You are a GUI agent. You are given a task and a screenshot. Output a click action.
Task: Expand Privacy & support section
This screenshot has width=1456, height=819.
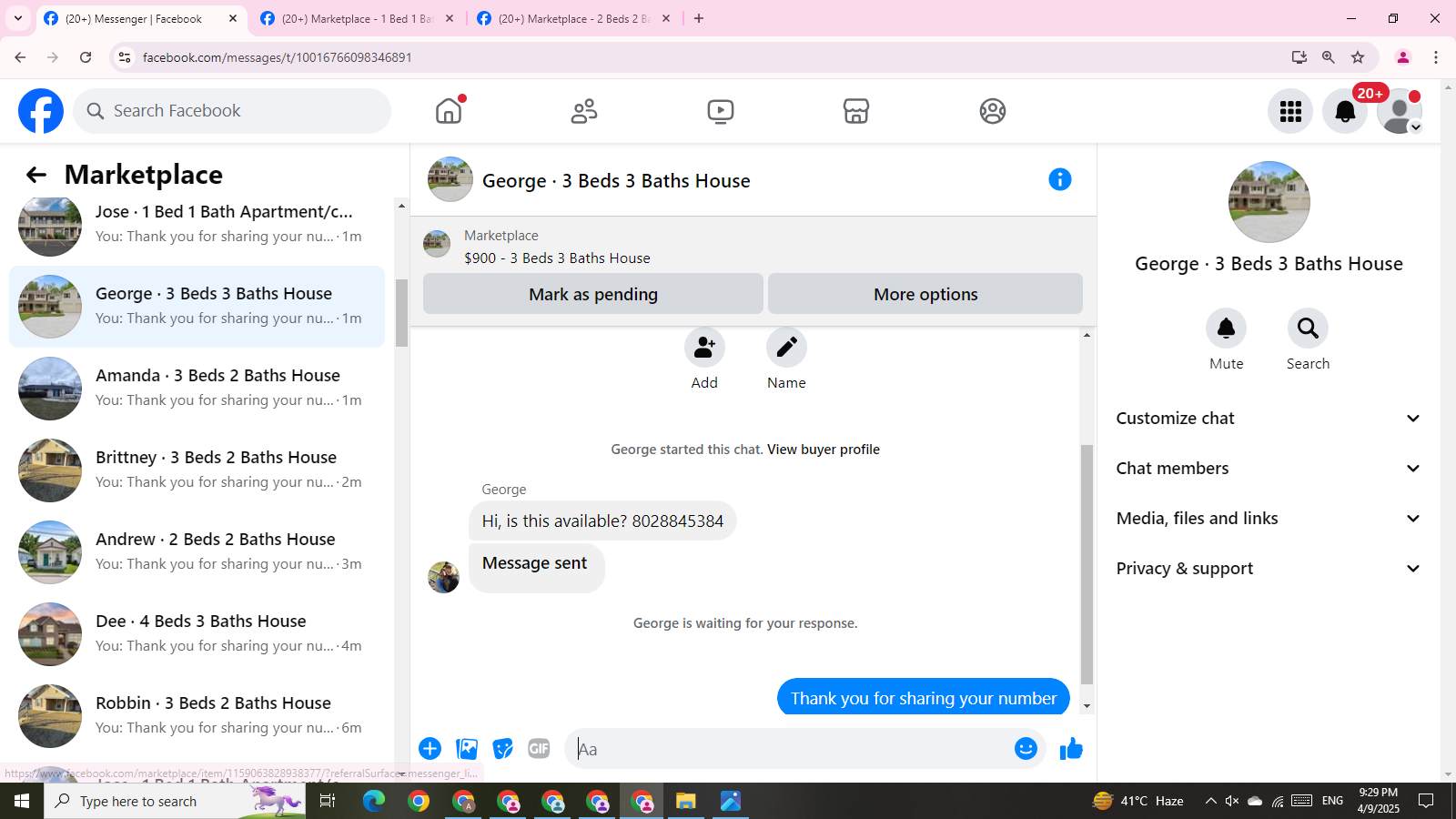point(1269,569)
